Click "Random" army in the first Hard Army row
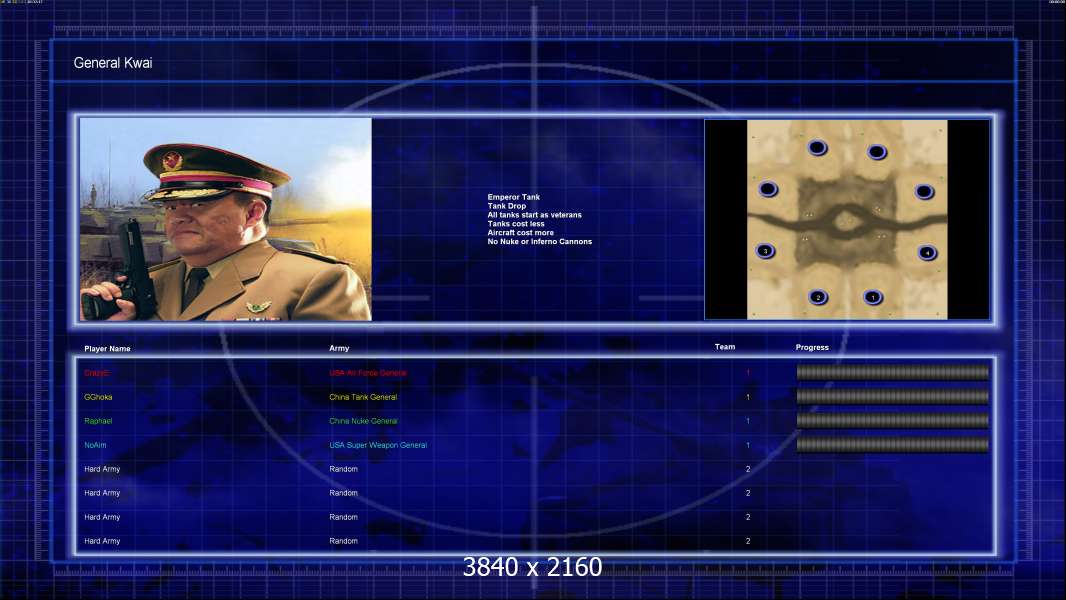 pyautogui.click(x=343, y=469)
